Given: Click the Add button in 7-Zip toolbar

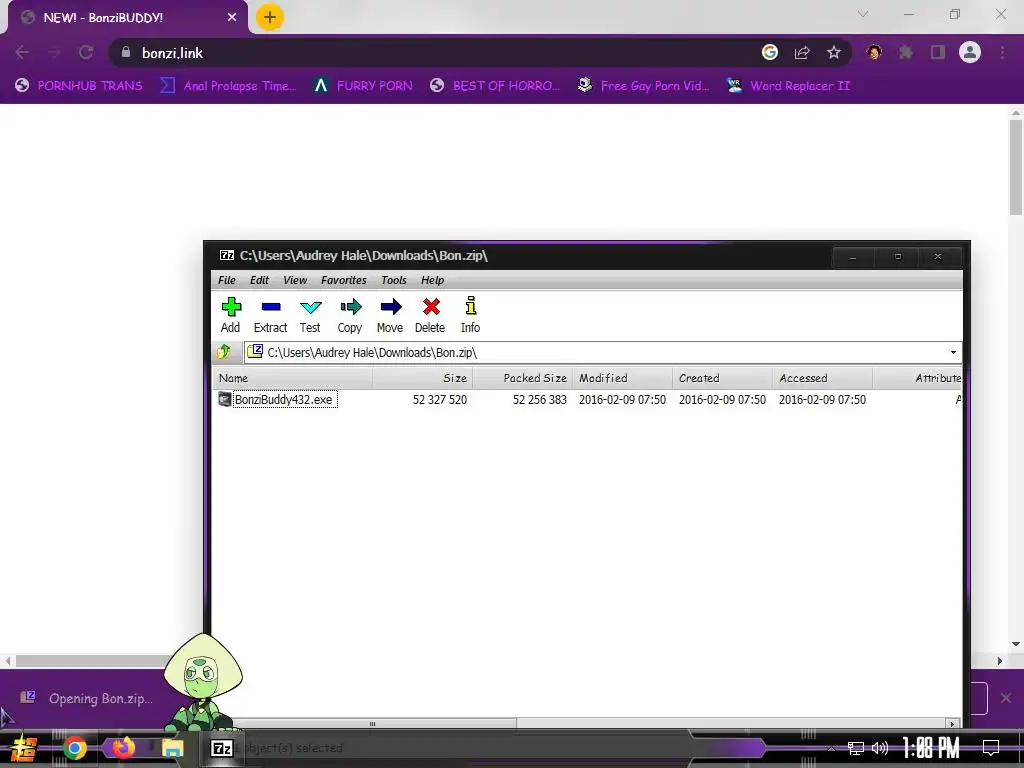Looking at the screenshot, I should 231,315.
